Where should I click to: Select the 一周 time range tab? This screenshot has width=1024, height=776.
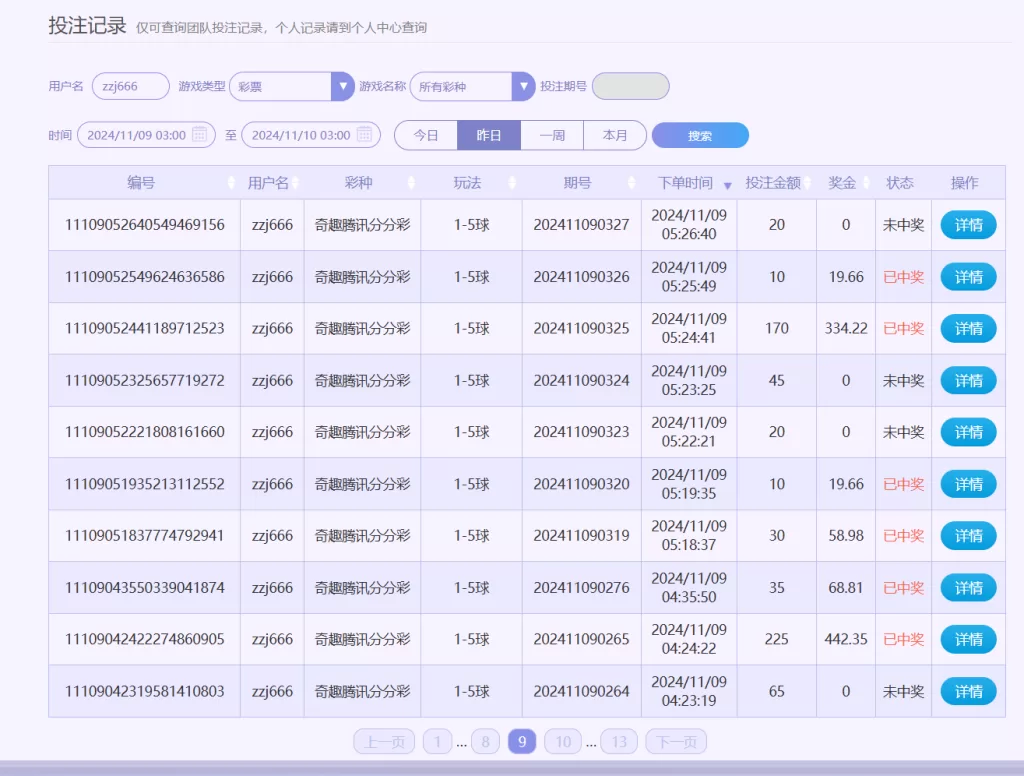coord(552,135)
